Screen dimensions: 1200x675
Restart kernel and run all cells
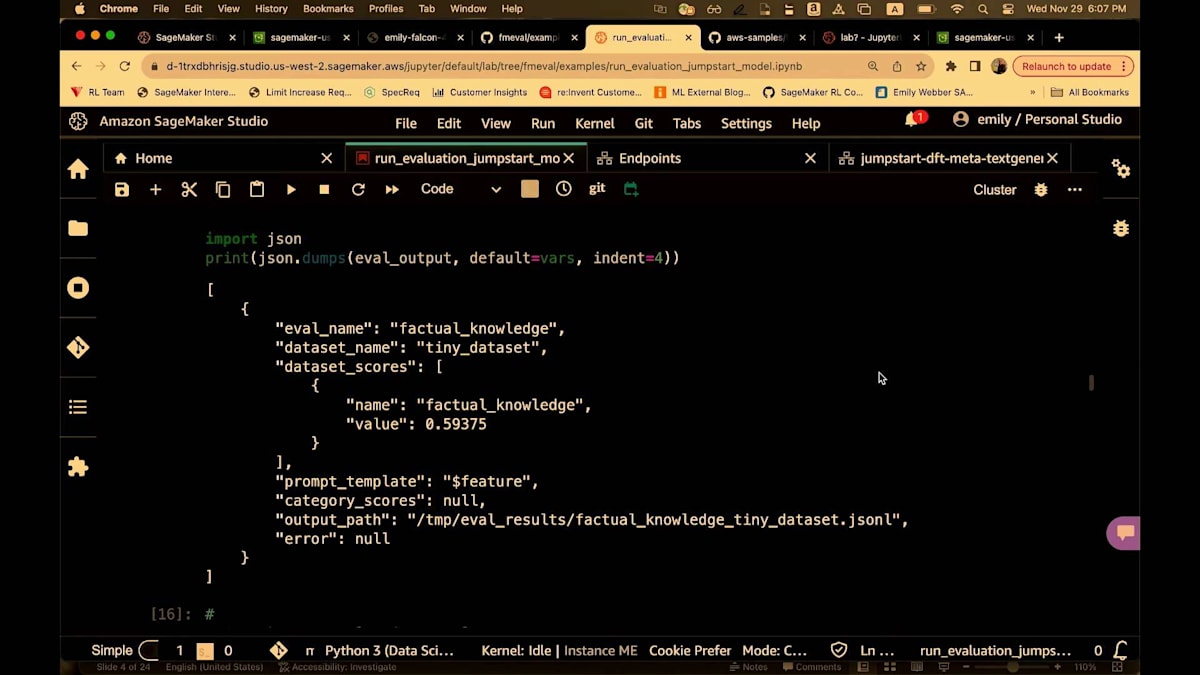pyautogui.click(x=392, y=189)
